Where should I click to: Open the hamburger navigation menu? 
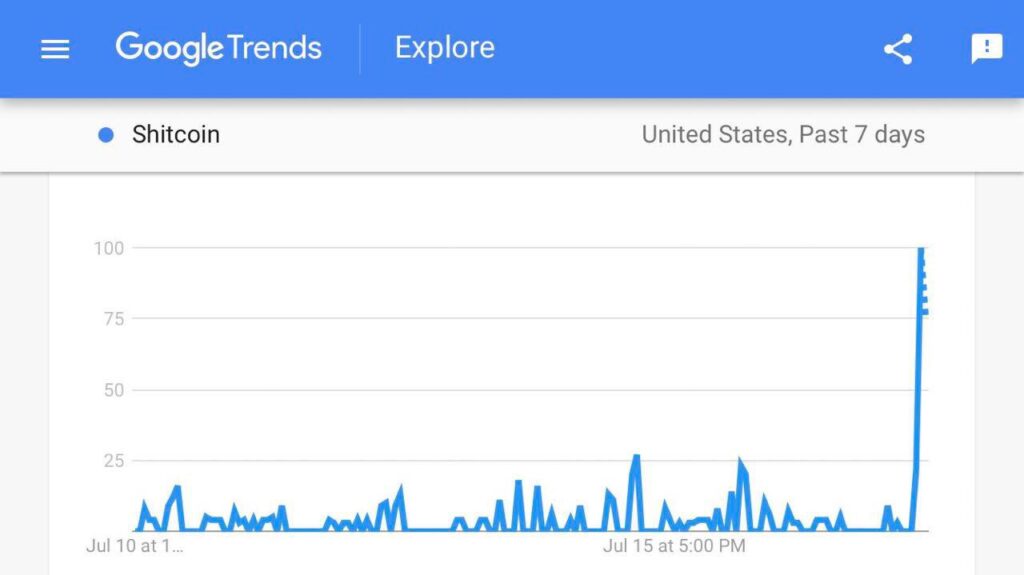(55, 49)
